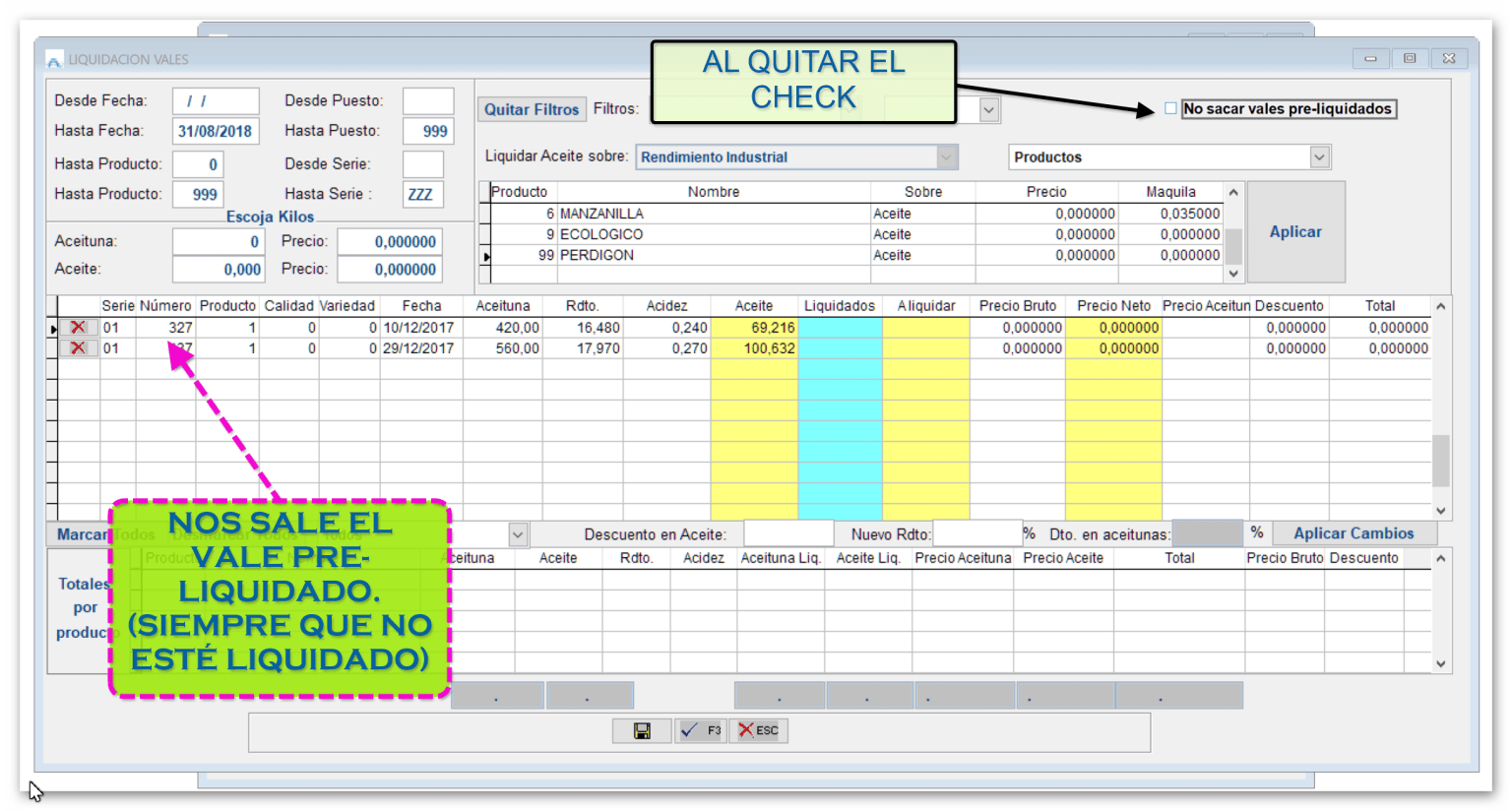1512x811 pixels.
Task: Click the Aceite column header in vales grid
Action: click(x=753, y=306)
